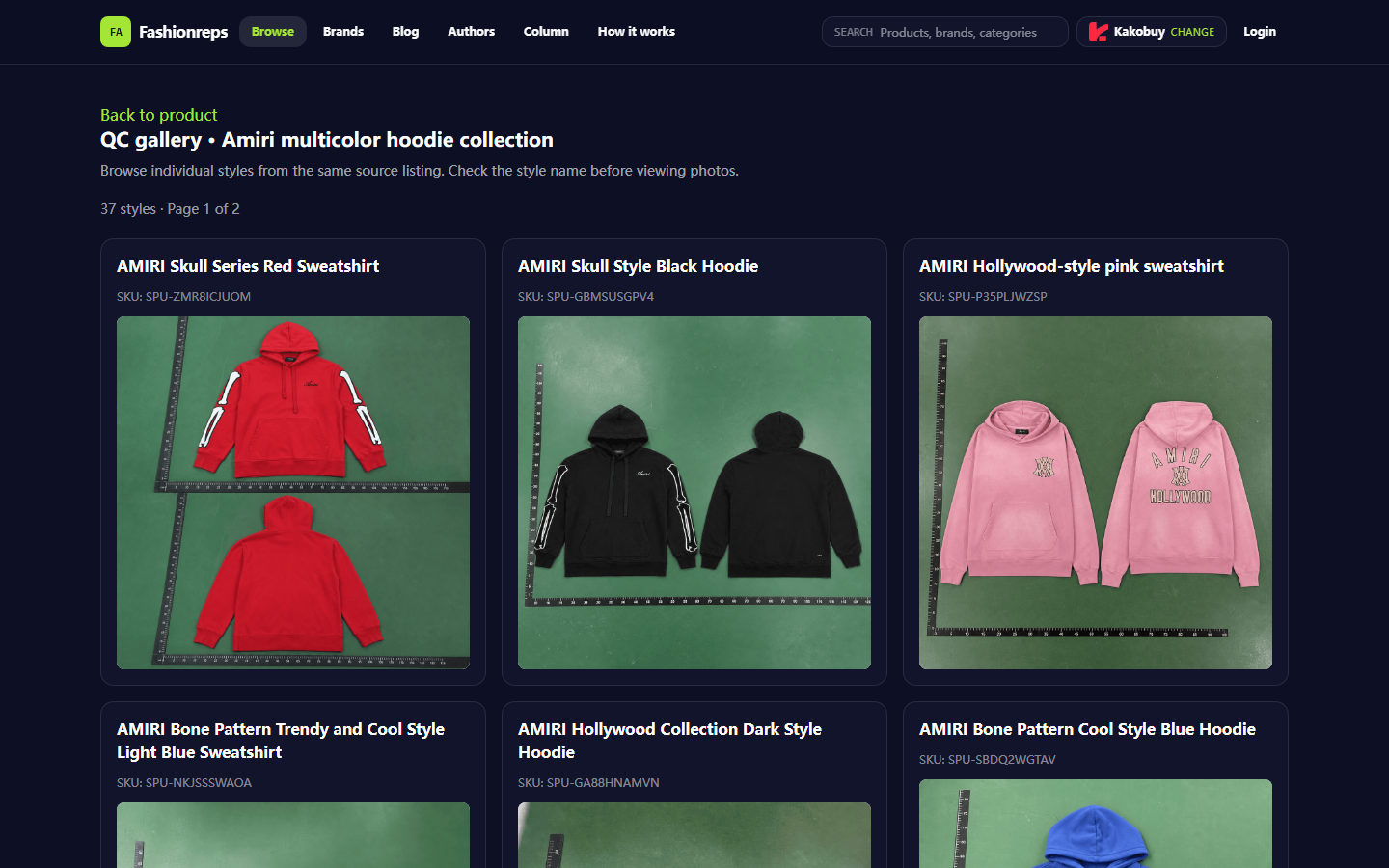This screenshot has height=868, width=1389.
Task: Open the red Skull Series sweatshirt photo
Action: (x=293, y=493)
